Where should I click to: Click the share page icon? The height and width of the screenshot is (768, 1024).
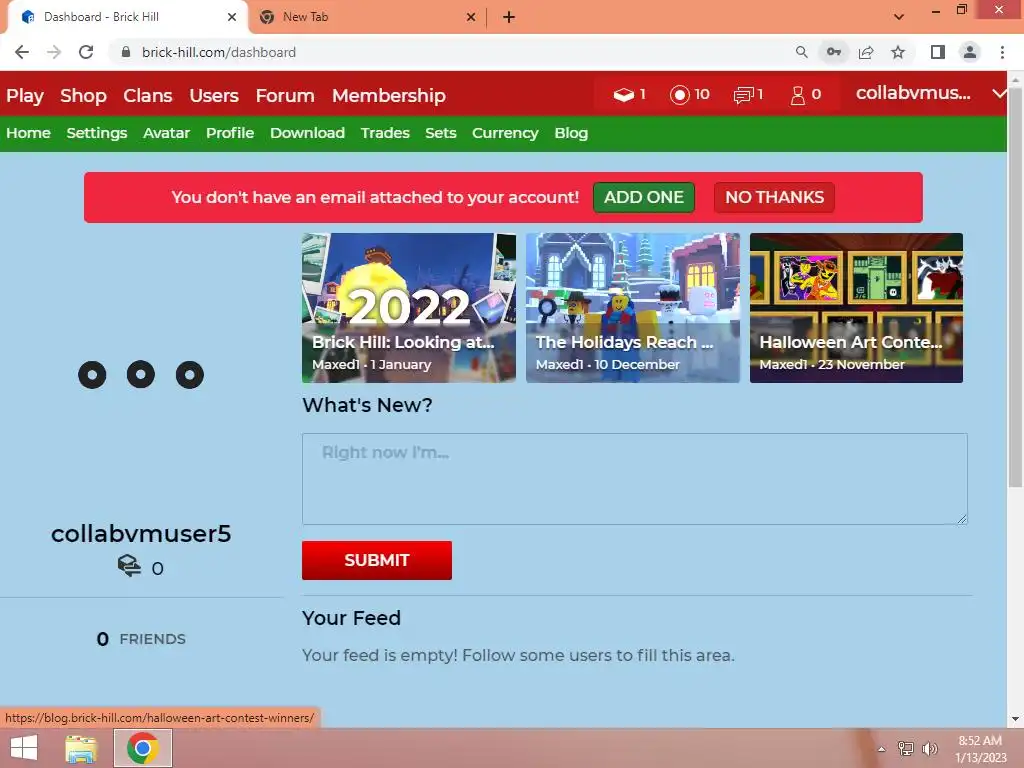pos(866,52)
